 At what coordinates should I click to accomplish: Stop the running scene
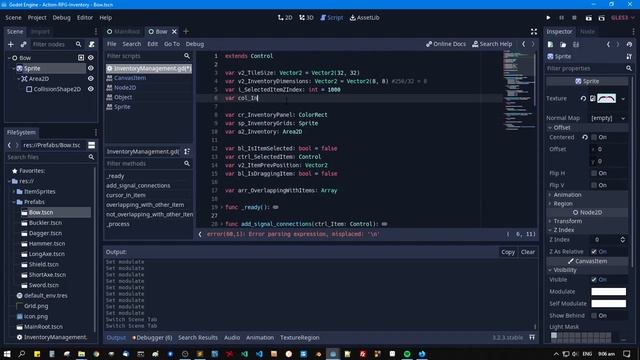click(x=574, y=18)
